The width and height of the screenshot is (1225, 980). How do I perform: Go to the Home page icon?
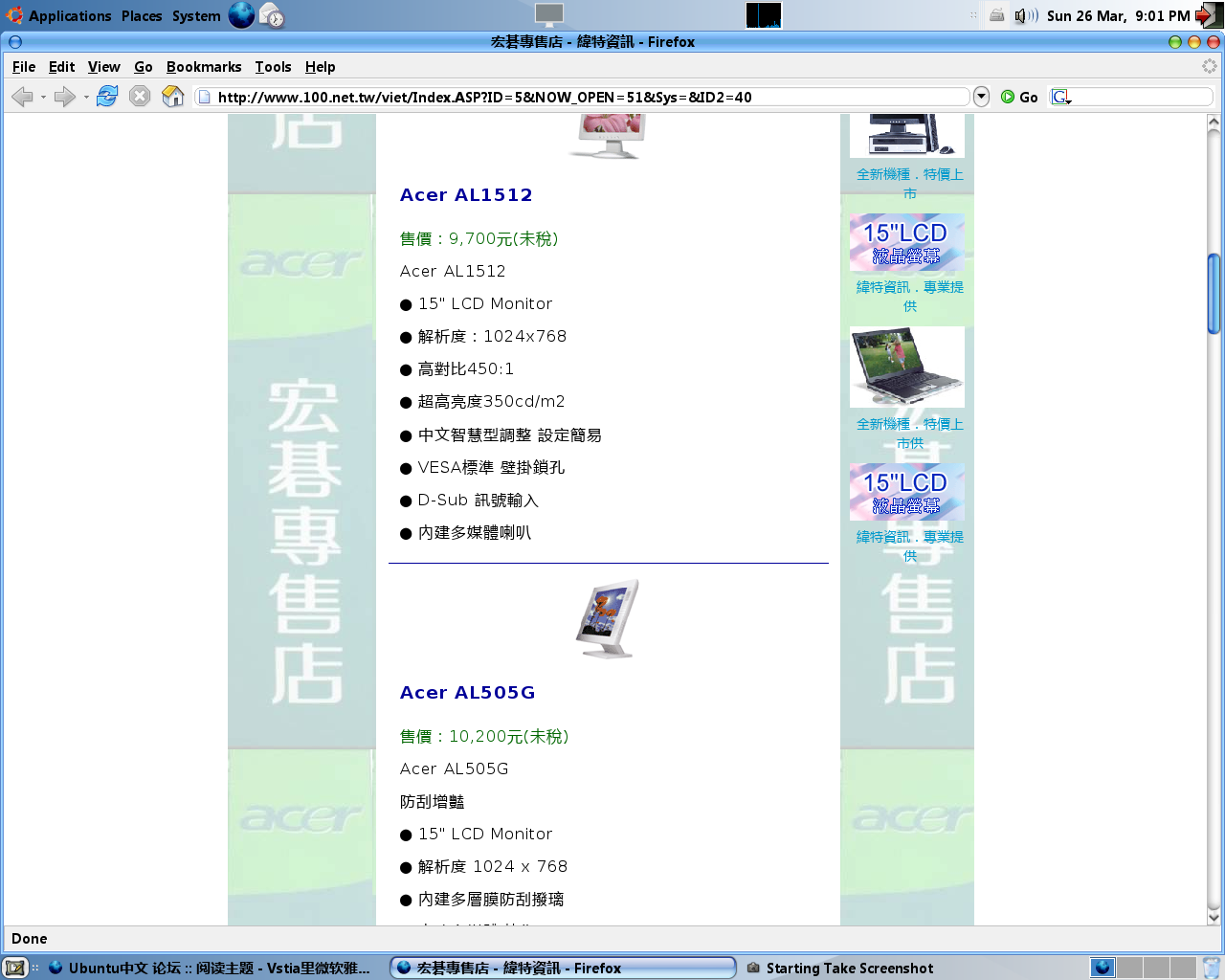coord(173,96)
